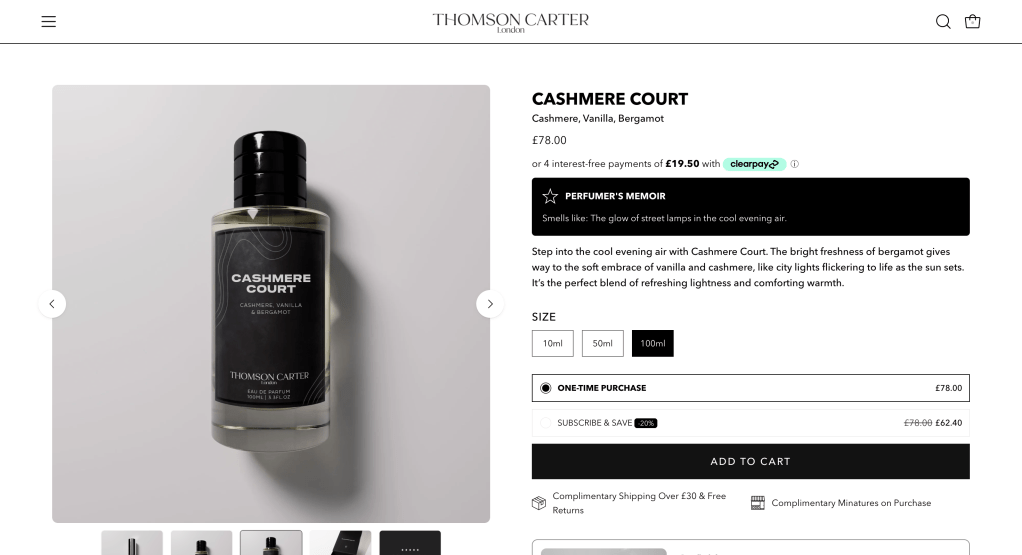Viewport: 1022px width, 555px height.
Task: Select One-Time Purchase radio option
Action: [546, 388]
